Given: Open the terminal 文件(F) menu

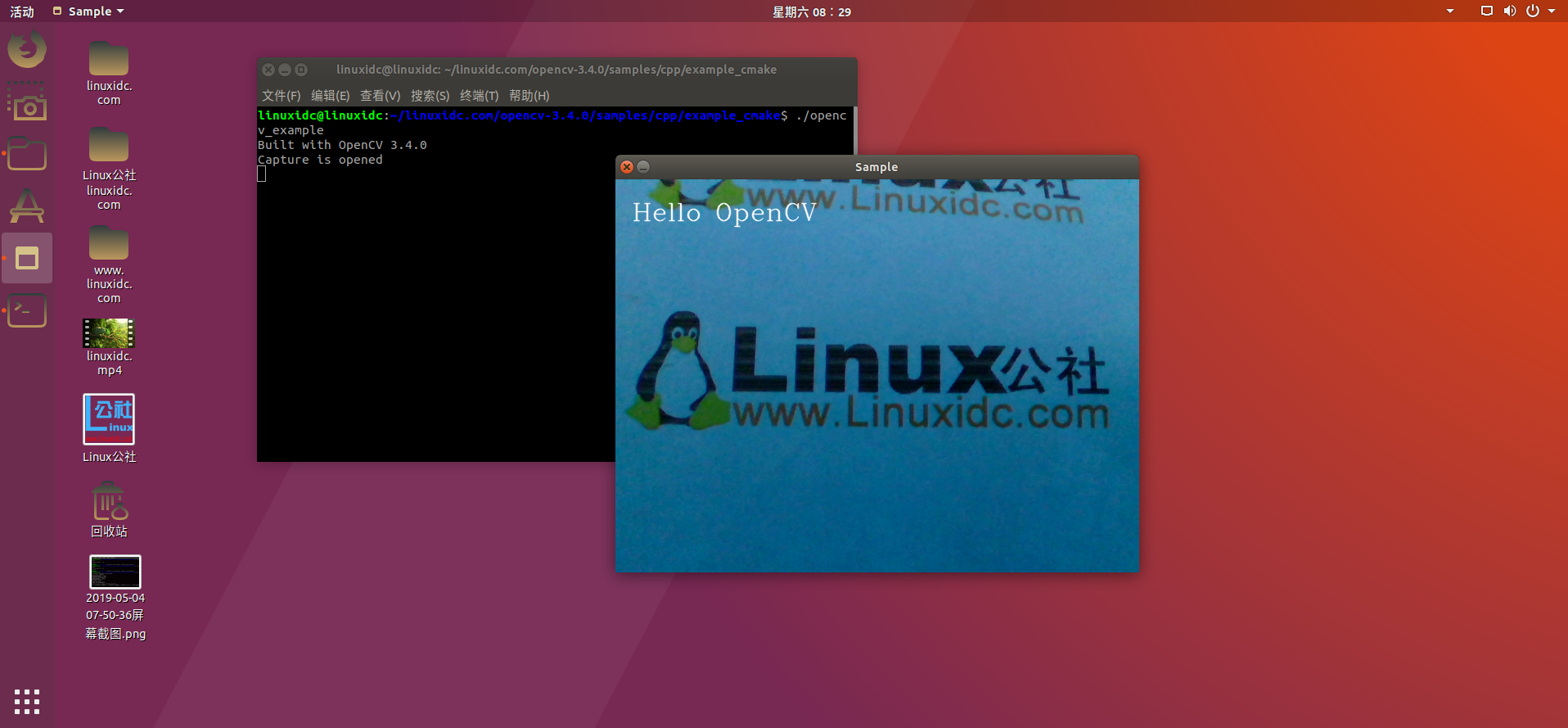Looking at the screenshot, I should 281,96.
